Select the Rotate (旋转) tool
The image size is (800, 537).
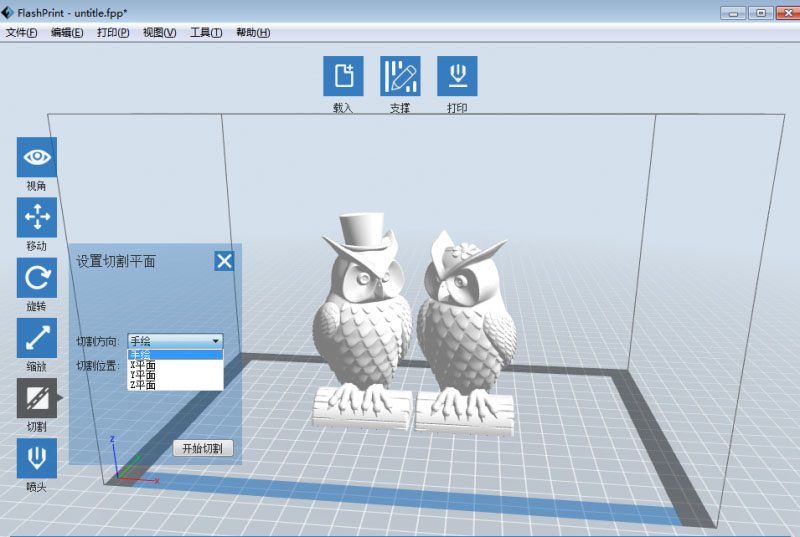pyautogui.click(x=37, y=277)
